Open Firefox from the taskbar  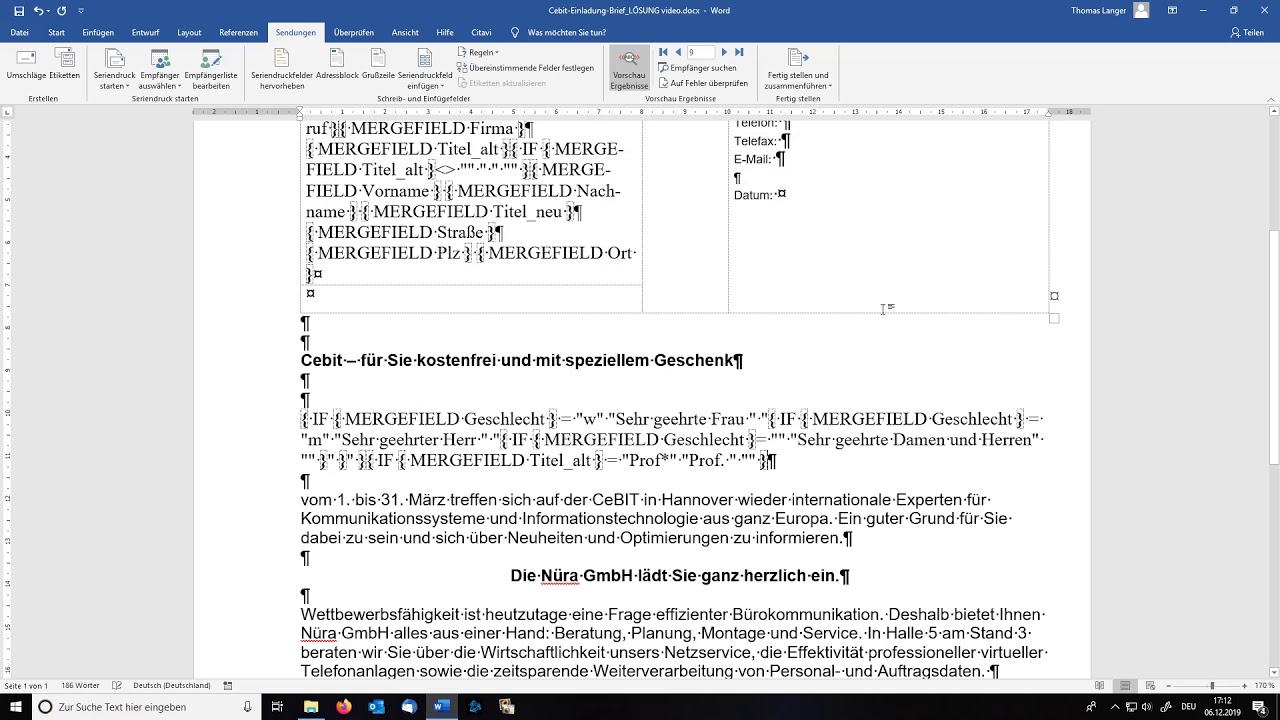344,707
